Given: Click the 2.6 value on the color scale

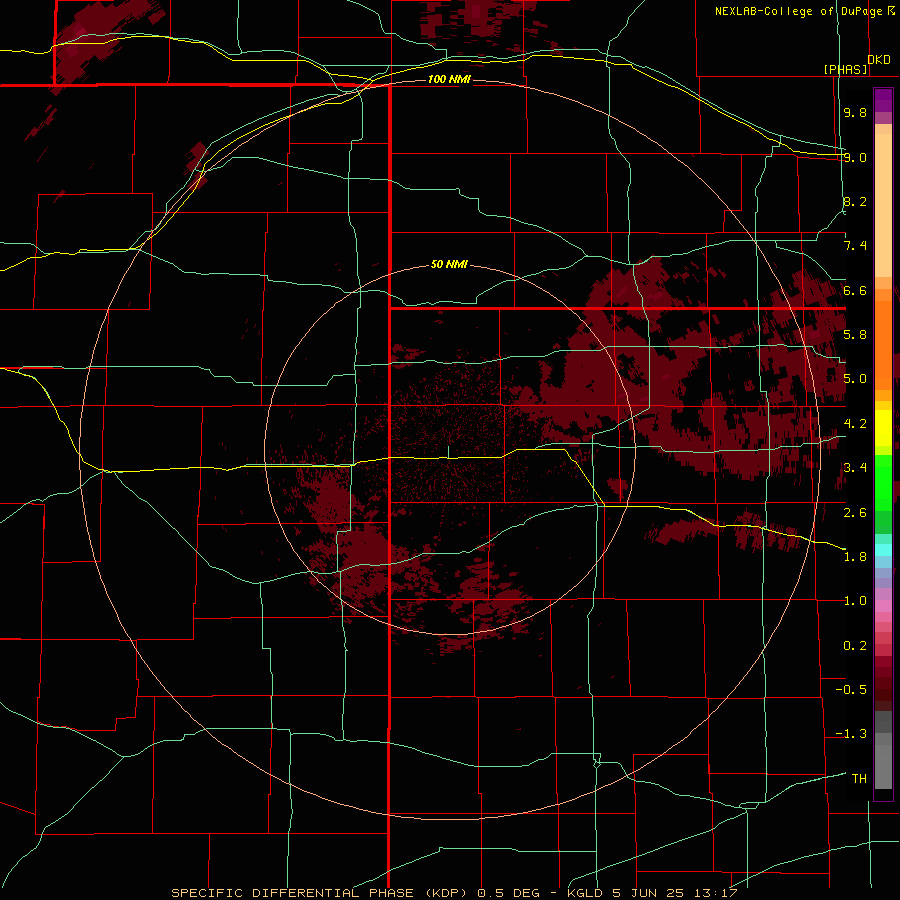Looking at the screenshot, I should 855,512.
